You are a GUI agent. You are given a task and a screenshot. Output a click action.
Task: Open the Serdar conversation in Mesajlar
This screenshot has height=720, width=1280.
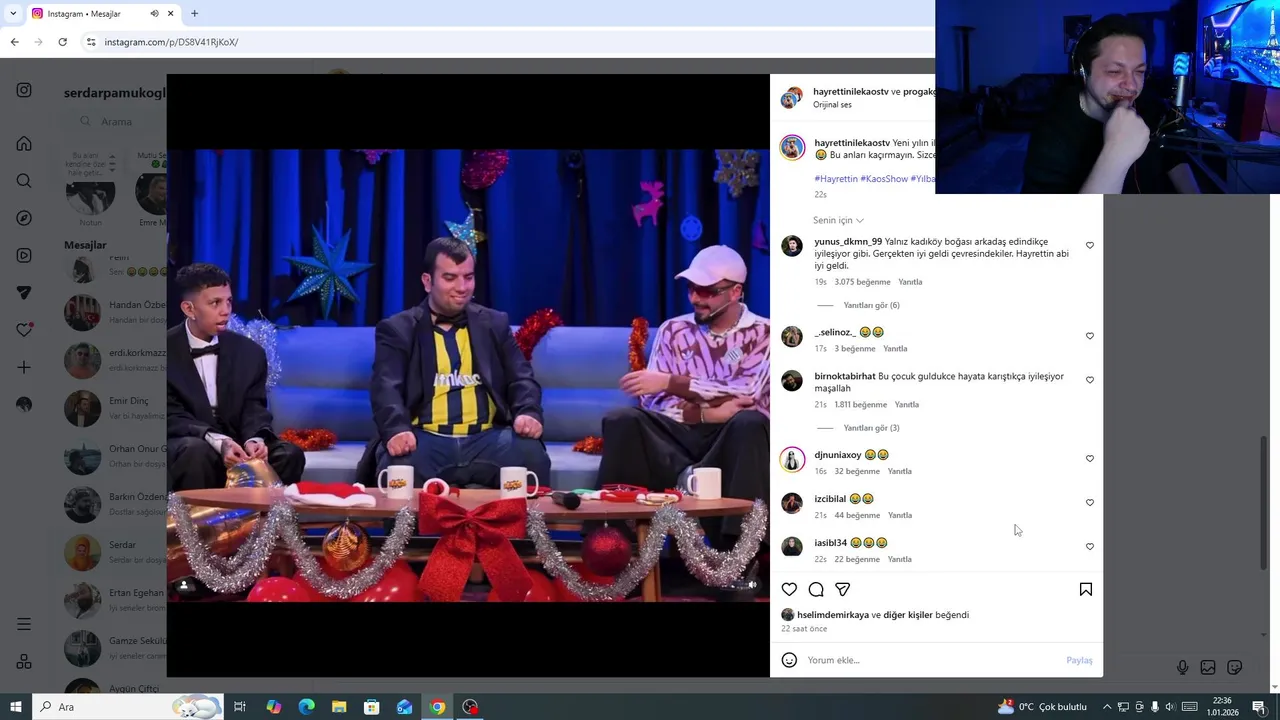pos(115,552)
